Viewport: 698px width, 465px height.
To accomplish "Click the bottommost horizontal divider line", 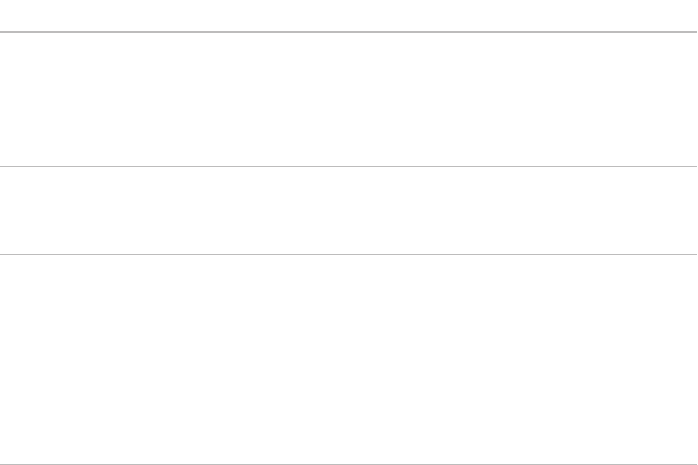I will [349, 464].
